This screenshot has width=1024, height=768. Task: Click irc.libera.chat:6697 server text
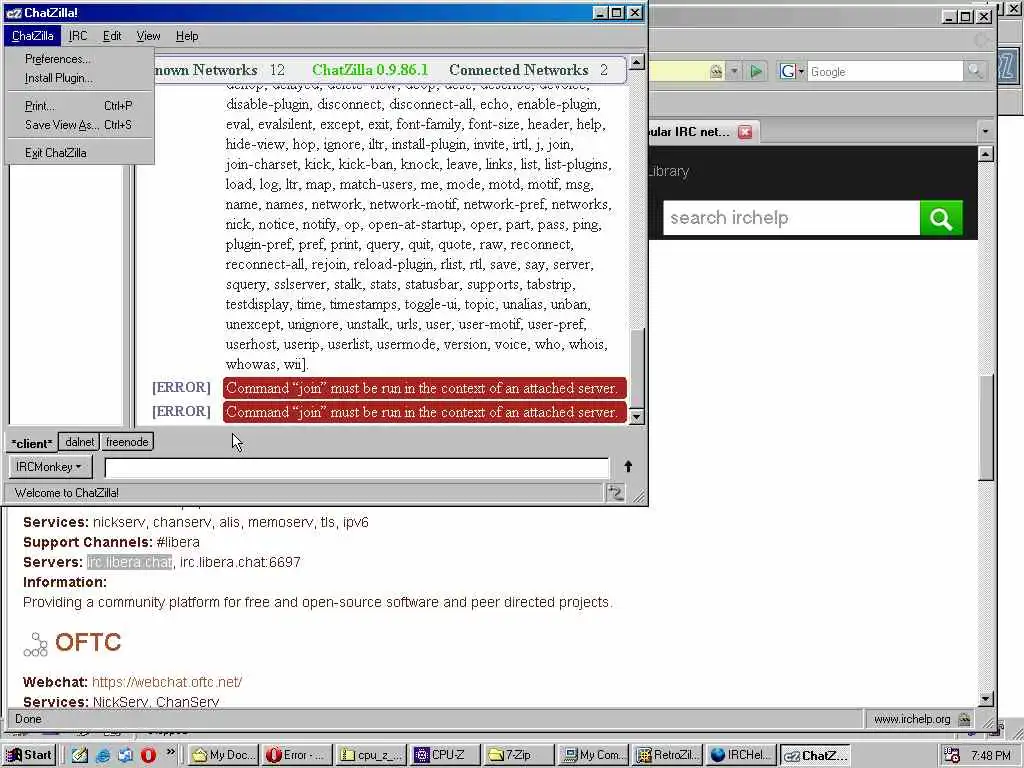[x=240, y=562]
